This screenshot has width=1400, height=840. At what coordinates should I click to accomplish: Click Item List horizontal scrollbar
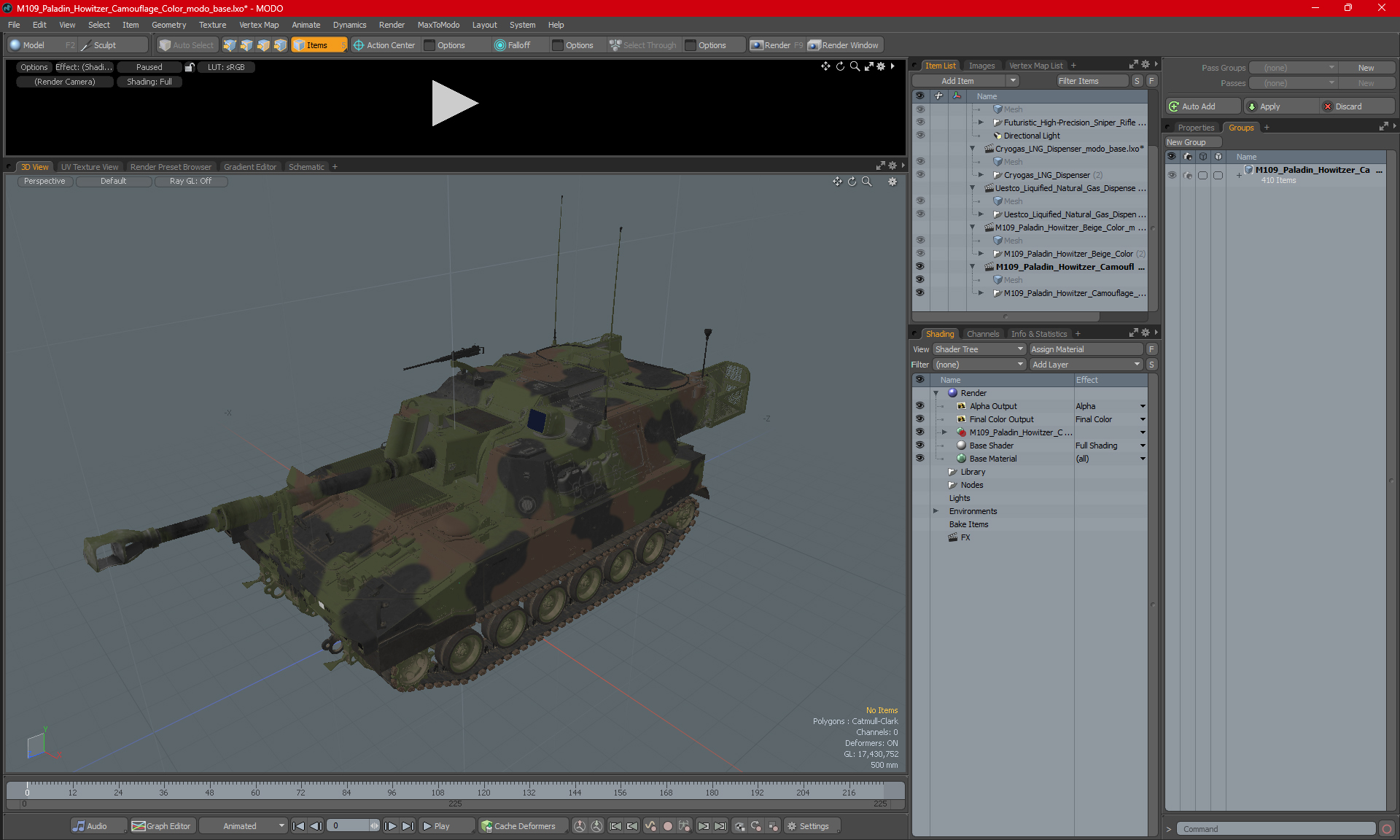(x=1006, y=316)
